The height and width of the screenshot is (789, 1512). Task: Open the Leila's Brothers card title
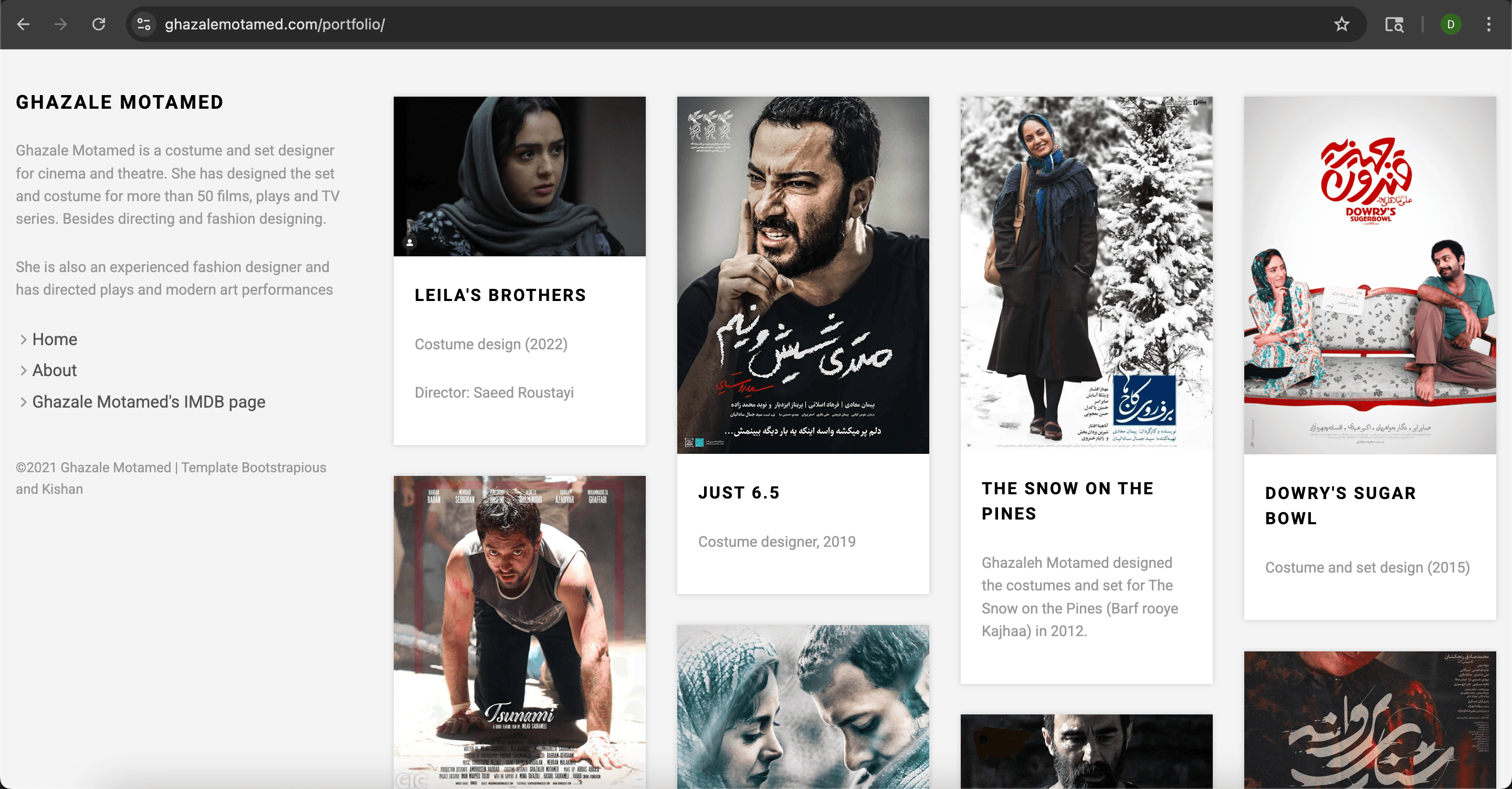point(500,295)
